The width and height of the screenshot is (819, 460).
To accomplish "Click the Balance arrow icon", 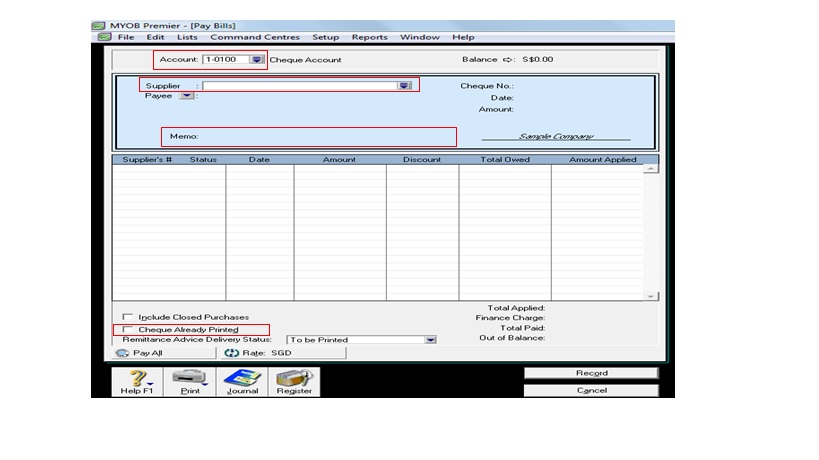I will (507, 60).
